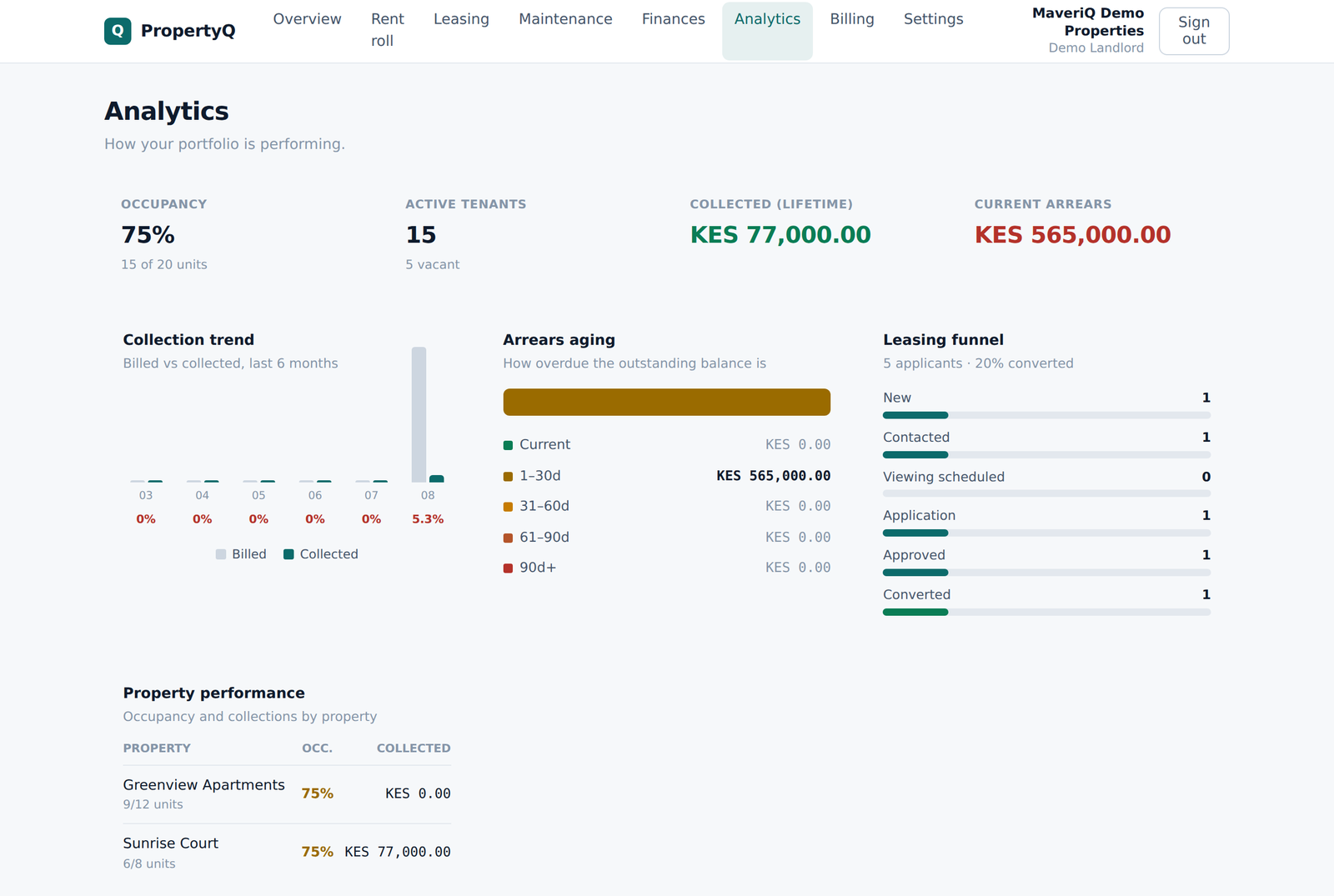The image size is (1334, 896).
Task: Click the Arrears aging heading
Action: tap(559, 340)
